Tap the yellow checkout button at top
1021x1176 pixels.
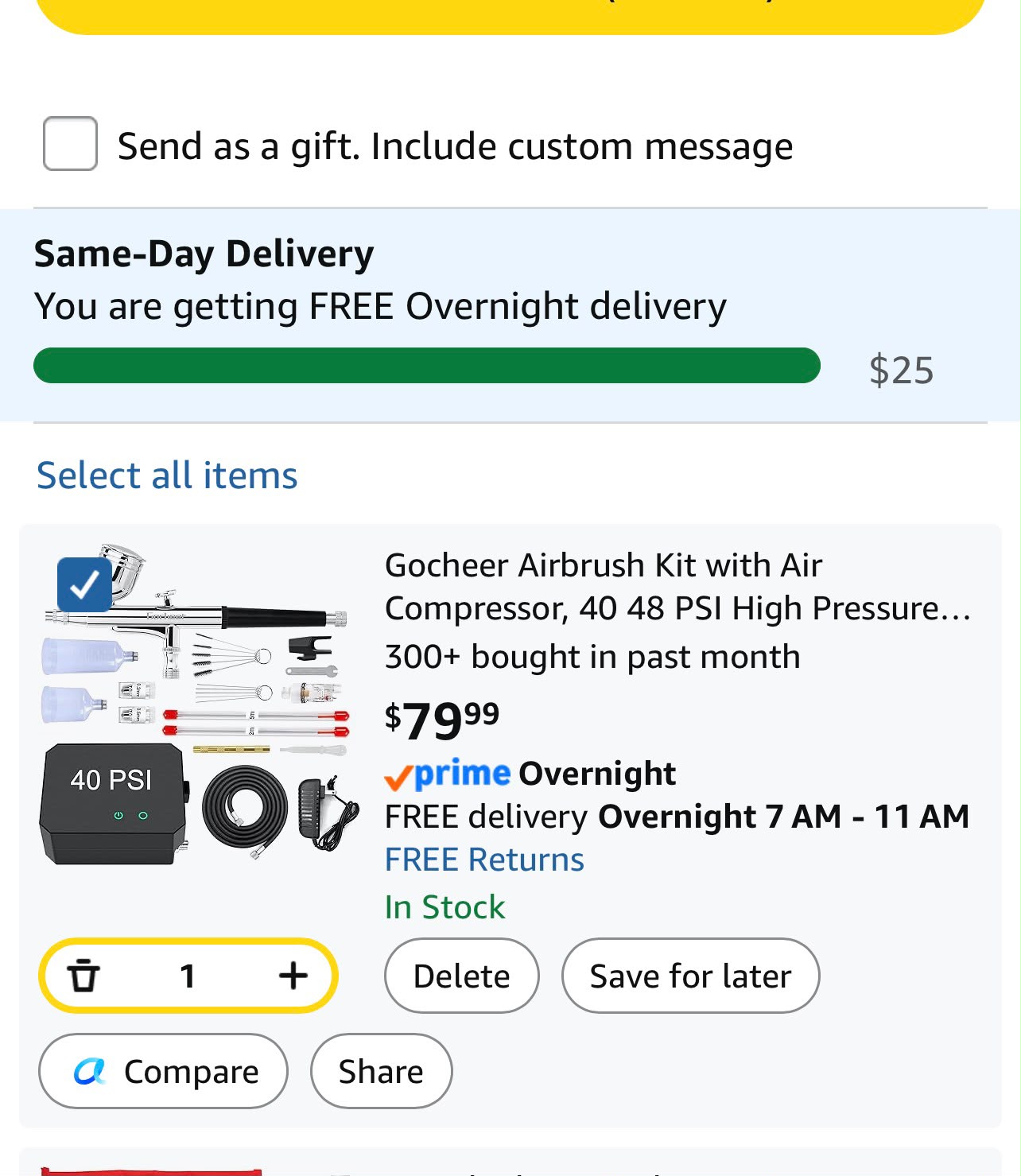click(510, 16)
